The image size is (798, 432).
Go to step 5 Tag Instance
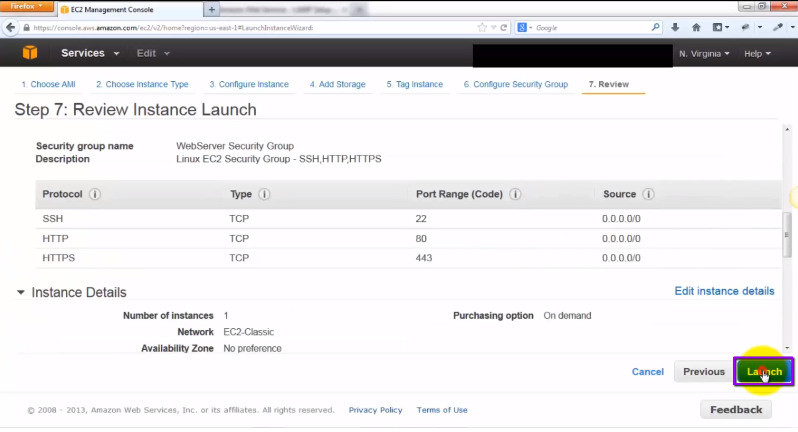414,84
